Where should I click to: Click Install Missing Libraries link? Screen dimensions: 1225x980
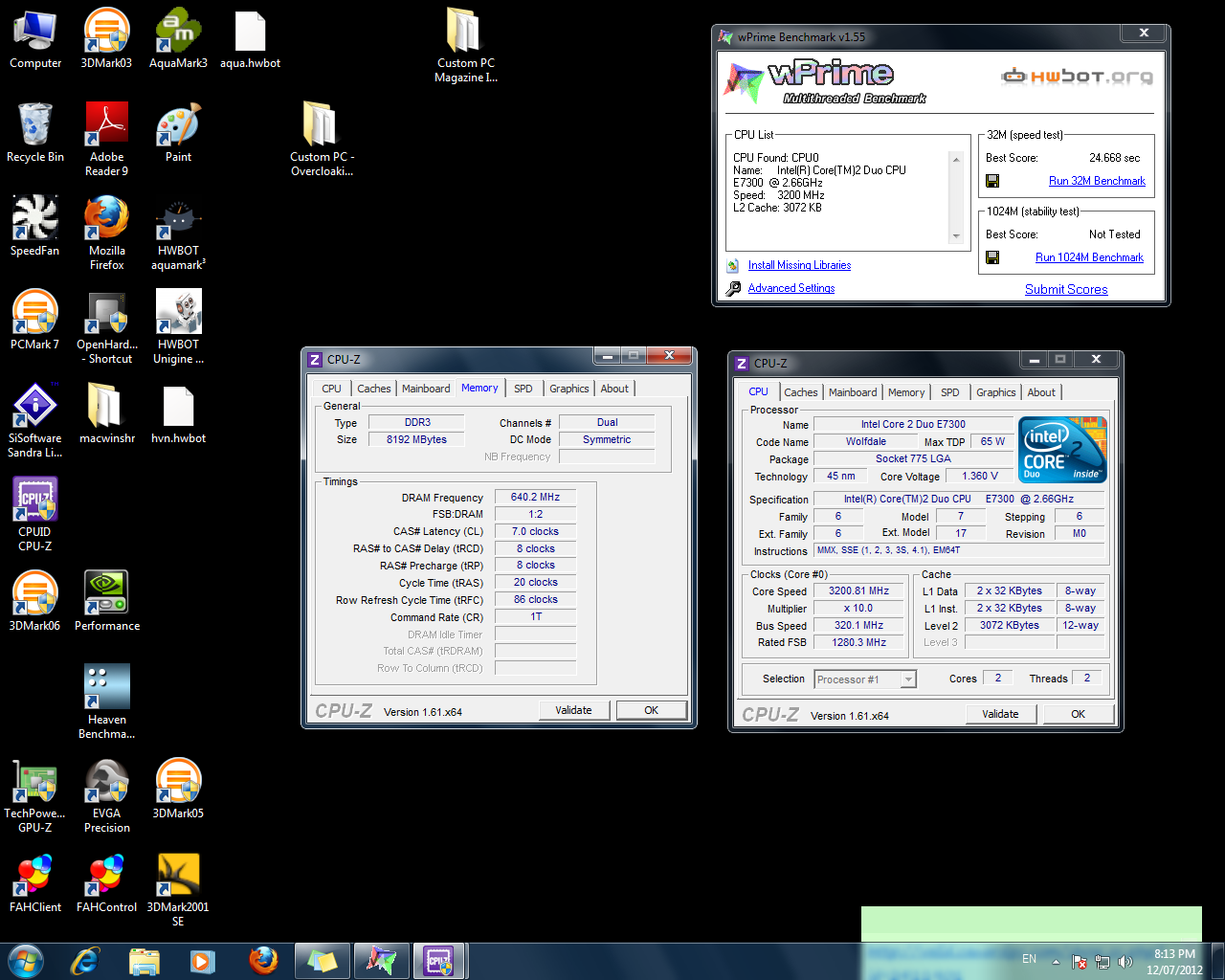[x=799, y=265]
